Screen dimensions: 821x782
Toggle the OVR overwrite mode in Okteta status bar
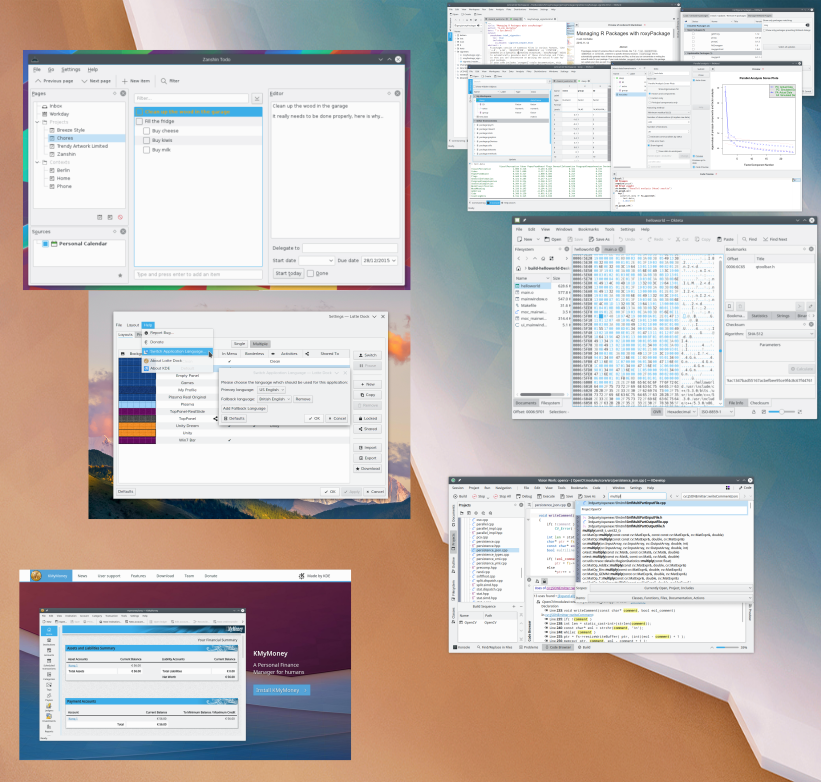657,412
